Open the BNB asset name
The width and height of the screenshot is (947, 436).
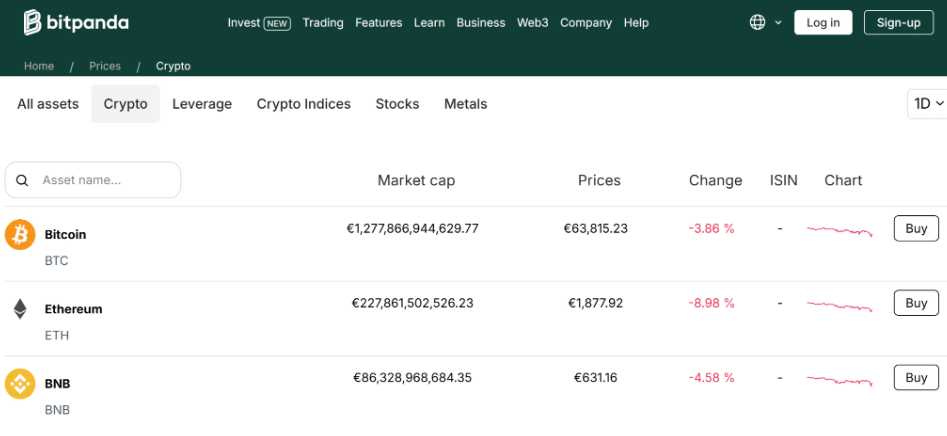coord(57,384)
